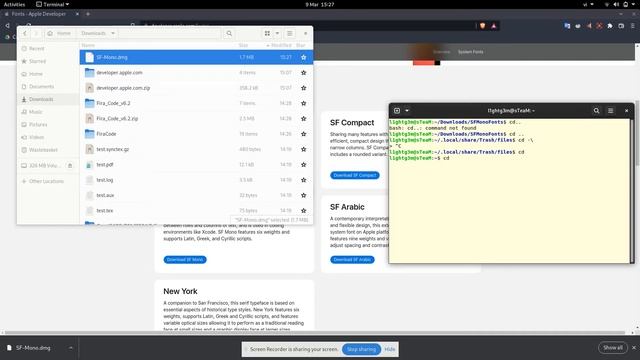Screen dimensions: 640x360
Task: Select developer.apple.com folder
Action: coord(196,73)
